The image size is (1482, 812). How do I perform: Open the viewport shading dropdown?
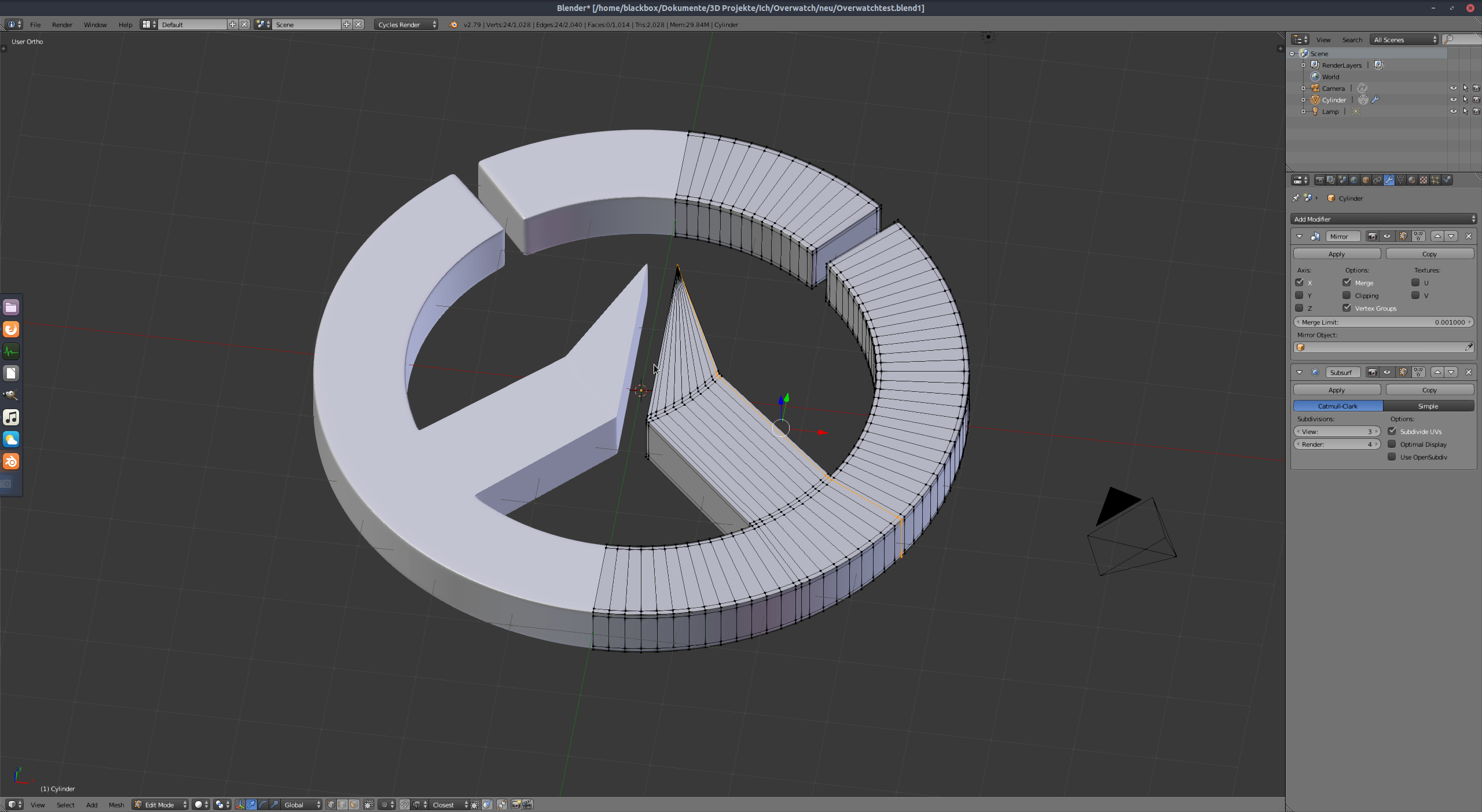200,804
